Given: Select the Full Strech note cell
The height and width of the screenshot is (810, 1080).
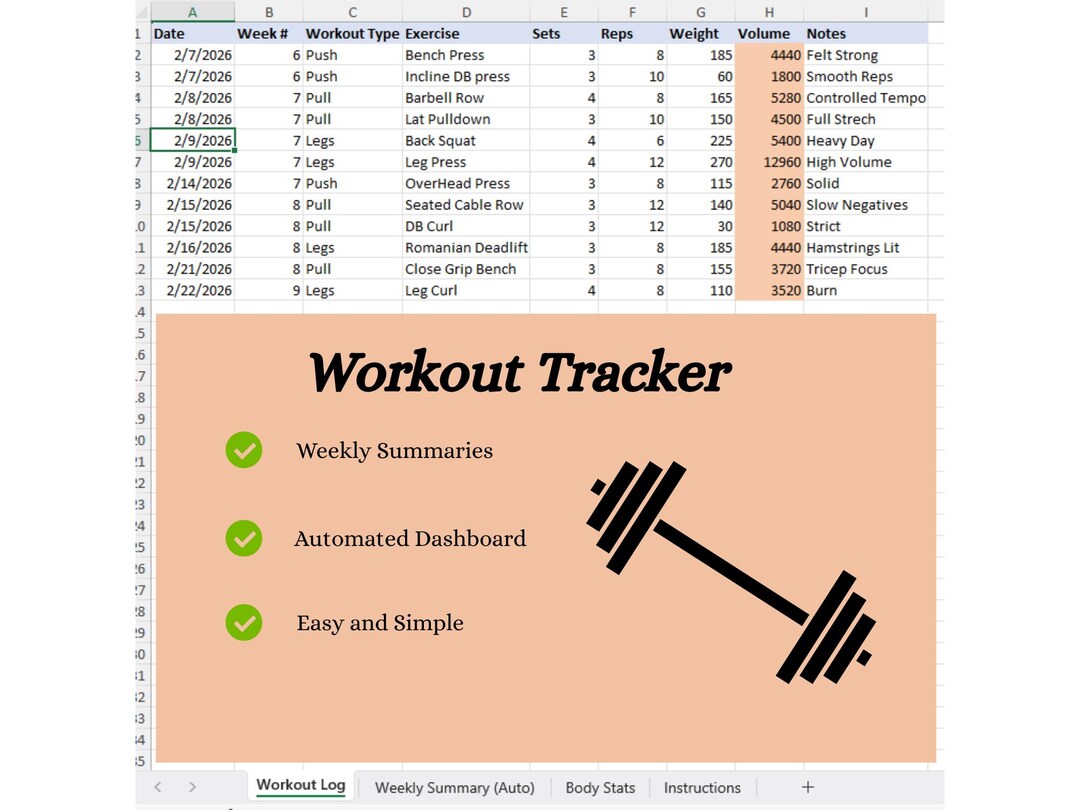Looking at the screenshot, I should coord(866,119).
